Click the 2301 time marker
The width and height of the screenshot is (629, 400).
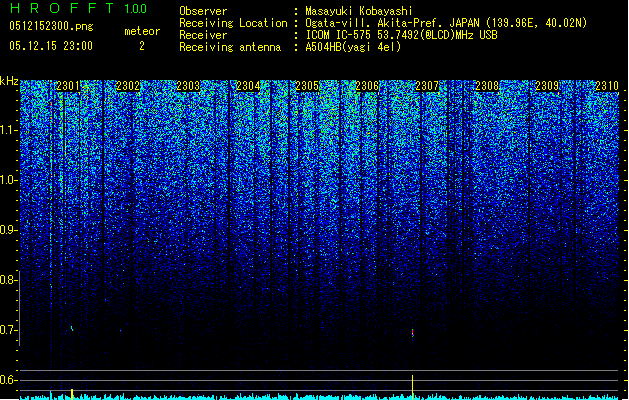pyautogui.click(x=68, y=86)
